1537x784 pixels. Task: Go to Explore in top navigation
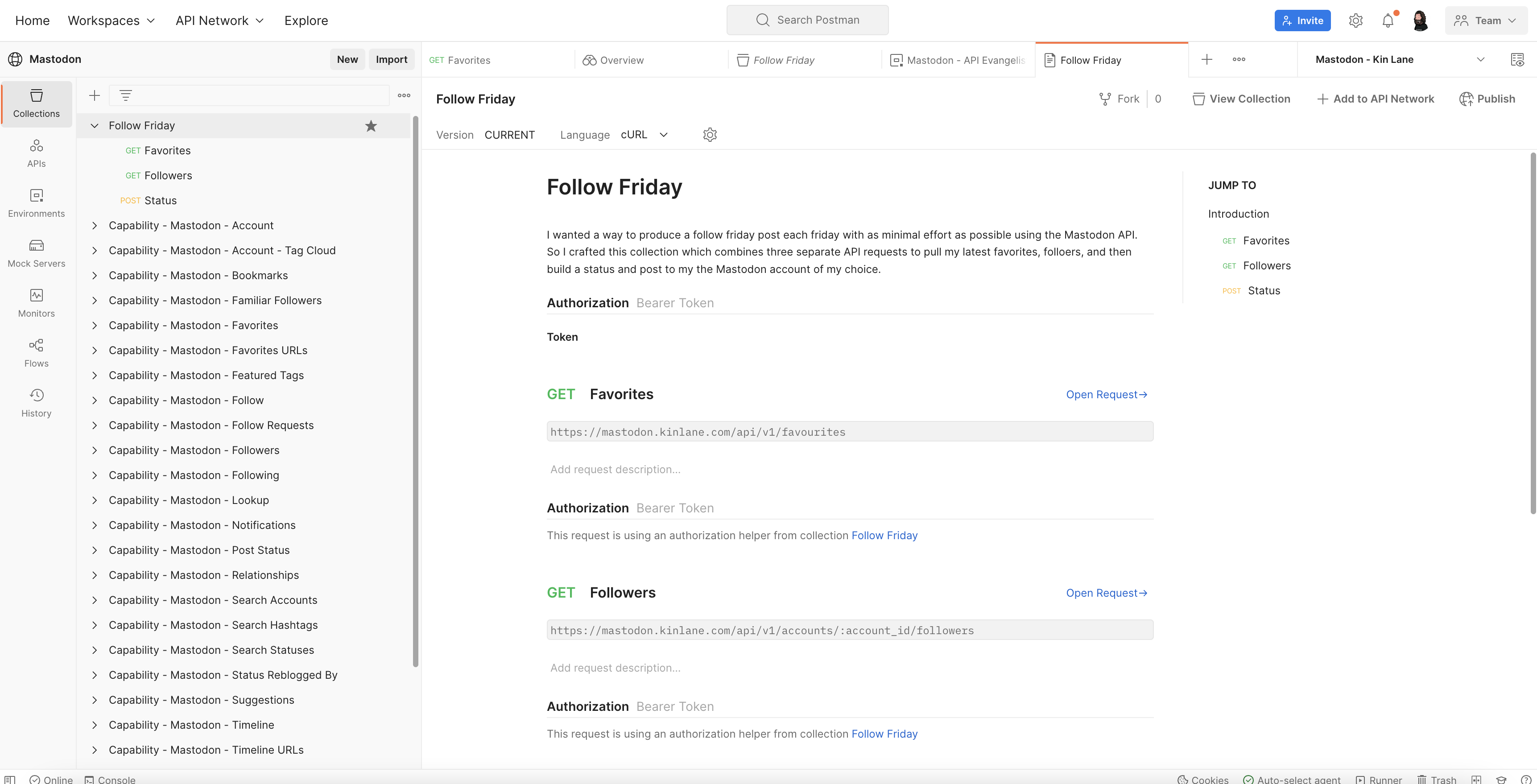[x=306, y=20]
